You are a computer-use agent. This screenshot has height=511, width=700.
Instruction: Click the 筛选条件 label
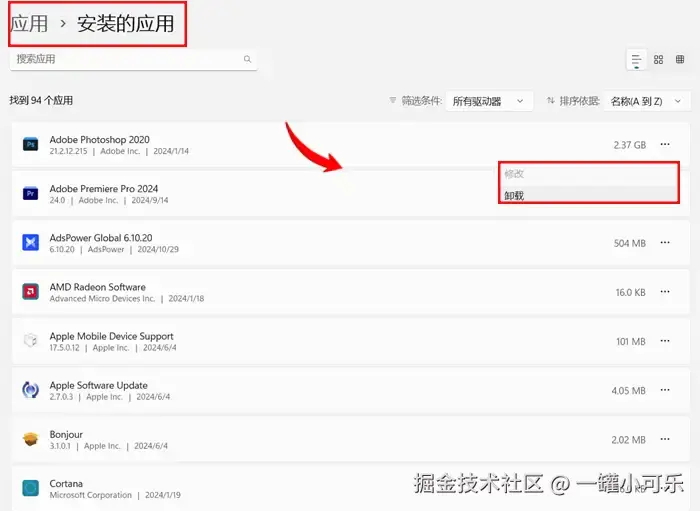[421, 101]
